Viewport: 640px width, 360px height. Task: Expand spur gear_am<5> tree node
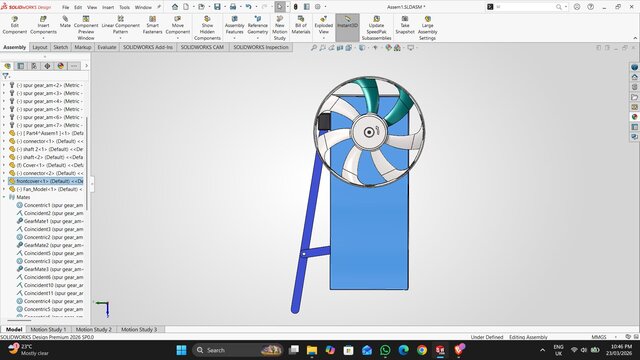[x=4, y=109]
